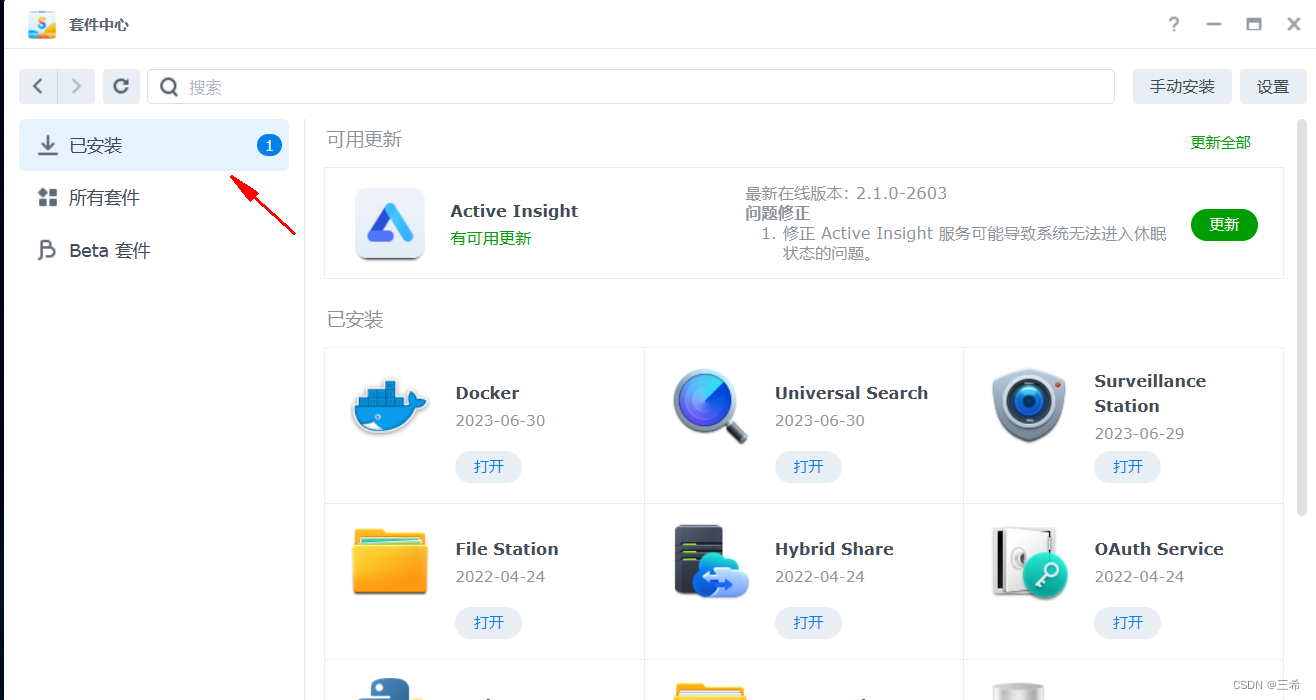Open 手动安装 manual install
Image resolution: width=1316 pixels, height=700 pixels.
click(x=1182, y=87)
